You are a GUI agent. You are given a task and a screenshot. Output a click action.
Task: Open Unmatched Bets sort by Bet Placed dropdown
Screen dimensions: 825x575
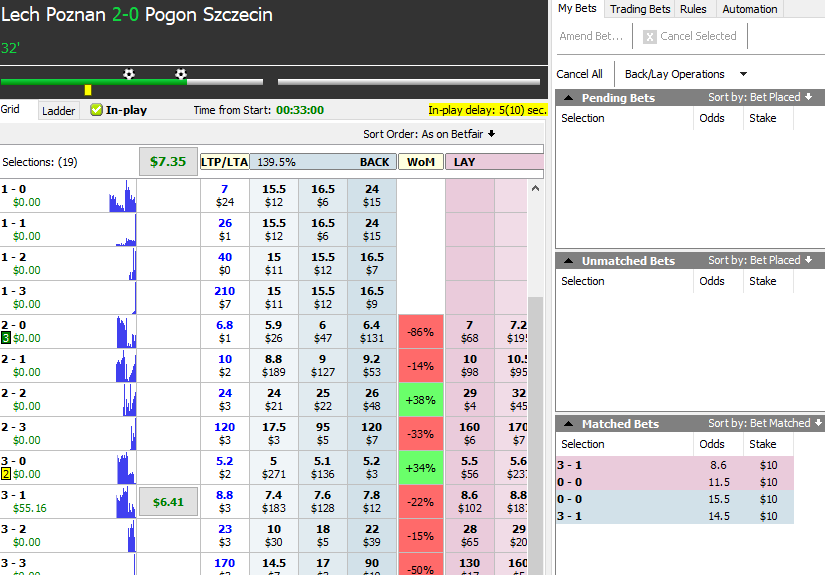760,260
